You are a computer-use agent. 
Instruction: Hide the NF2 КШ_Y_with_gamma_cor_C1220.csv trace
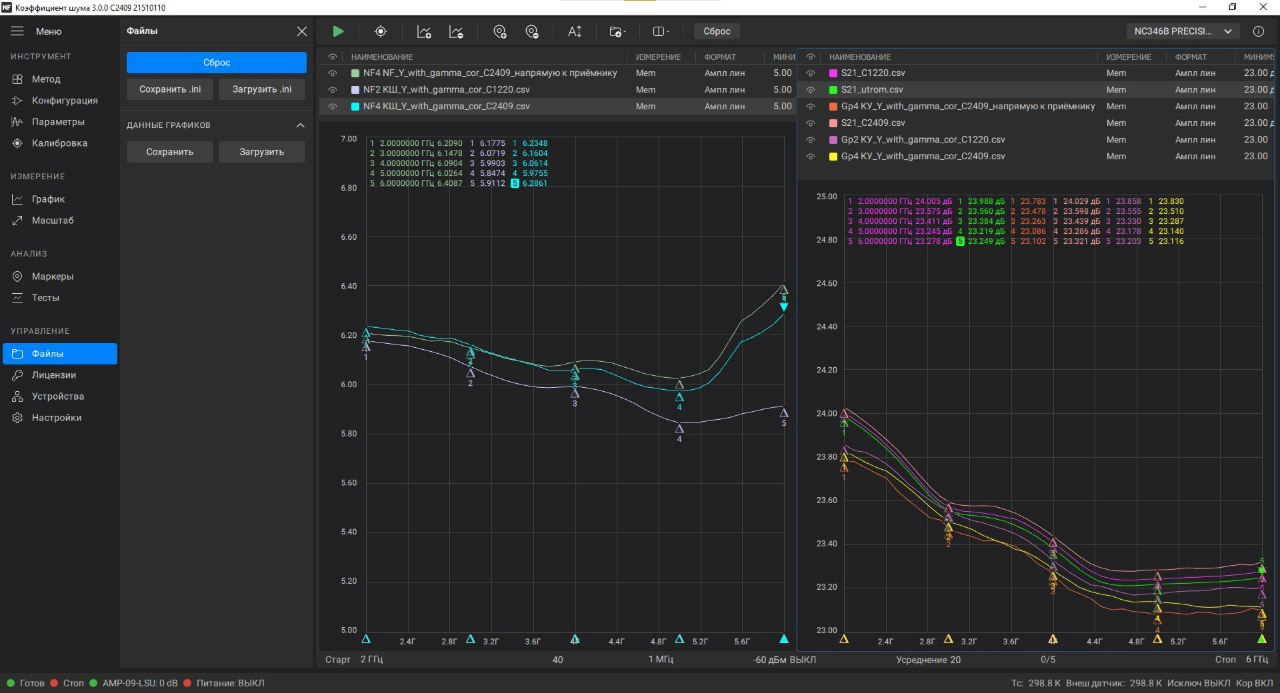332,90
